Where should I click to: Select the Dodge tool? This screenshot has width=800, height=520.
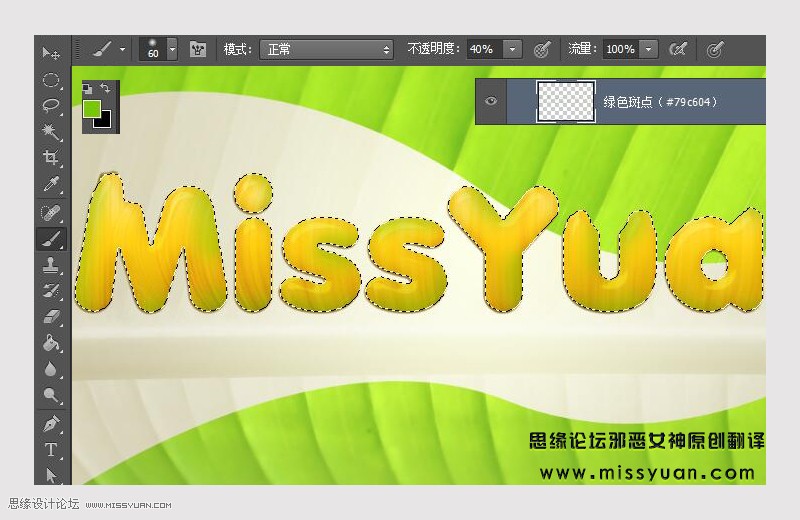(51, 395)
